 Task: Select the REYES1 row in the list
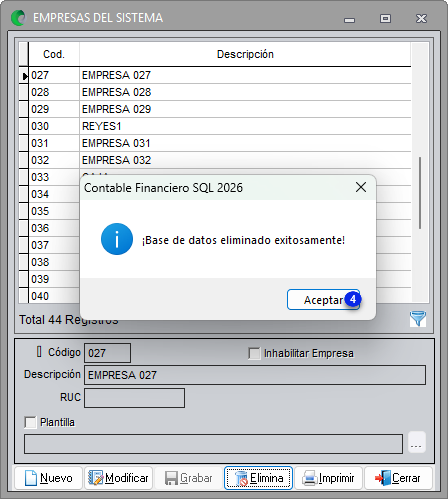(x=220, y=126)
